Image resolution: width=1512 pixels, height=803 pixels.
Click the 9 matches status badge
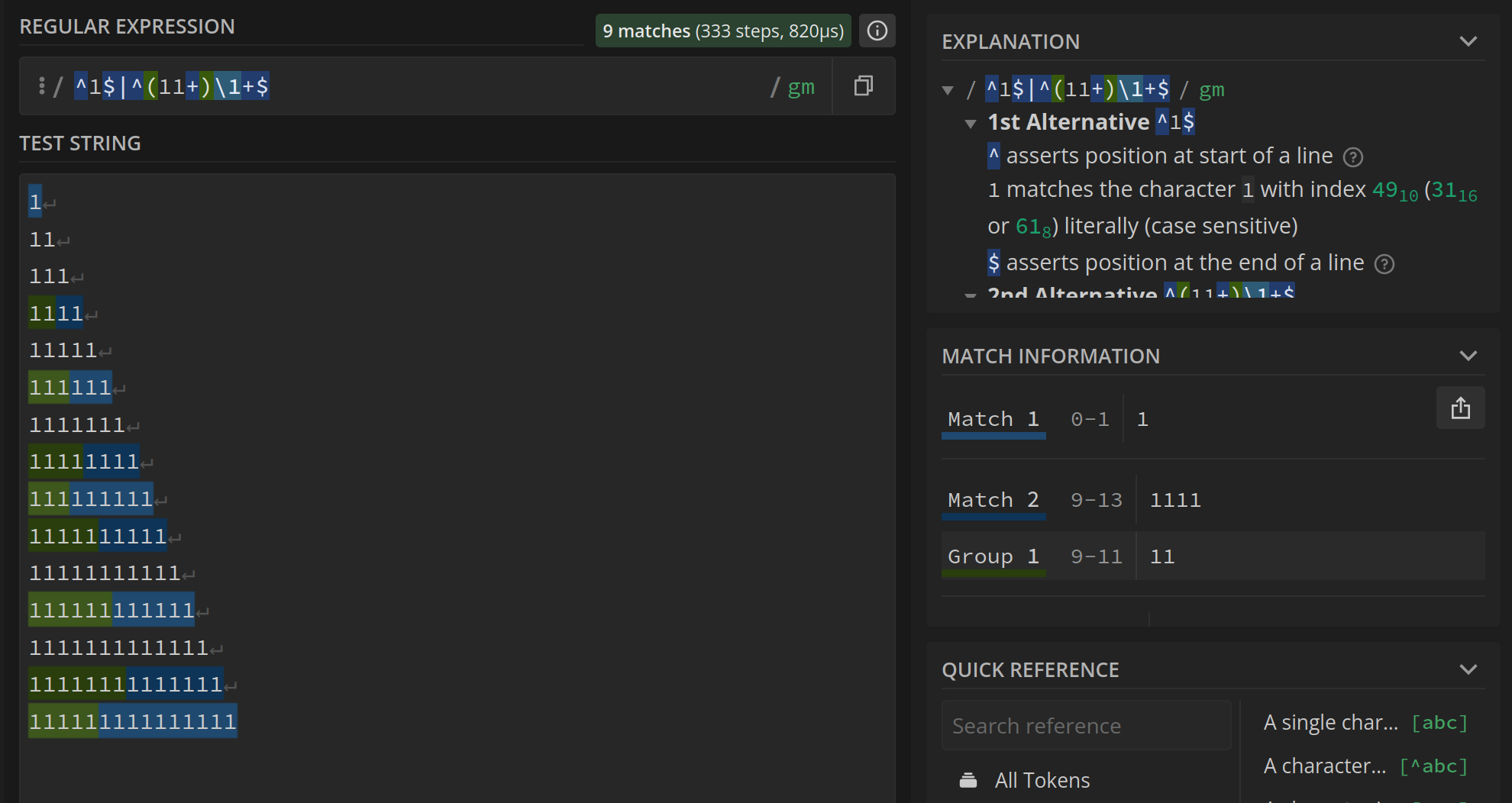(x=722, y=31)
